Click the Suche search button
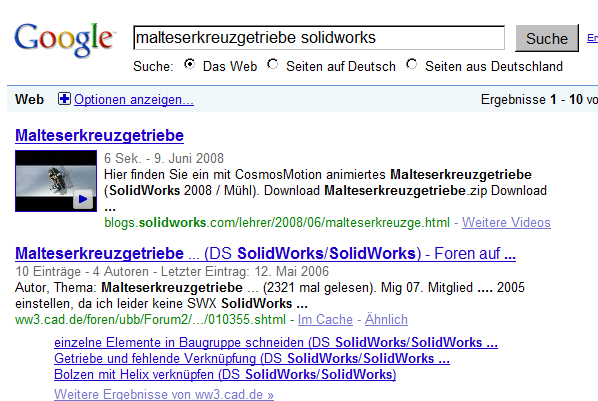Viewport: 598px width, 401px height. pos(547,38)
